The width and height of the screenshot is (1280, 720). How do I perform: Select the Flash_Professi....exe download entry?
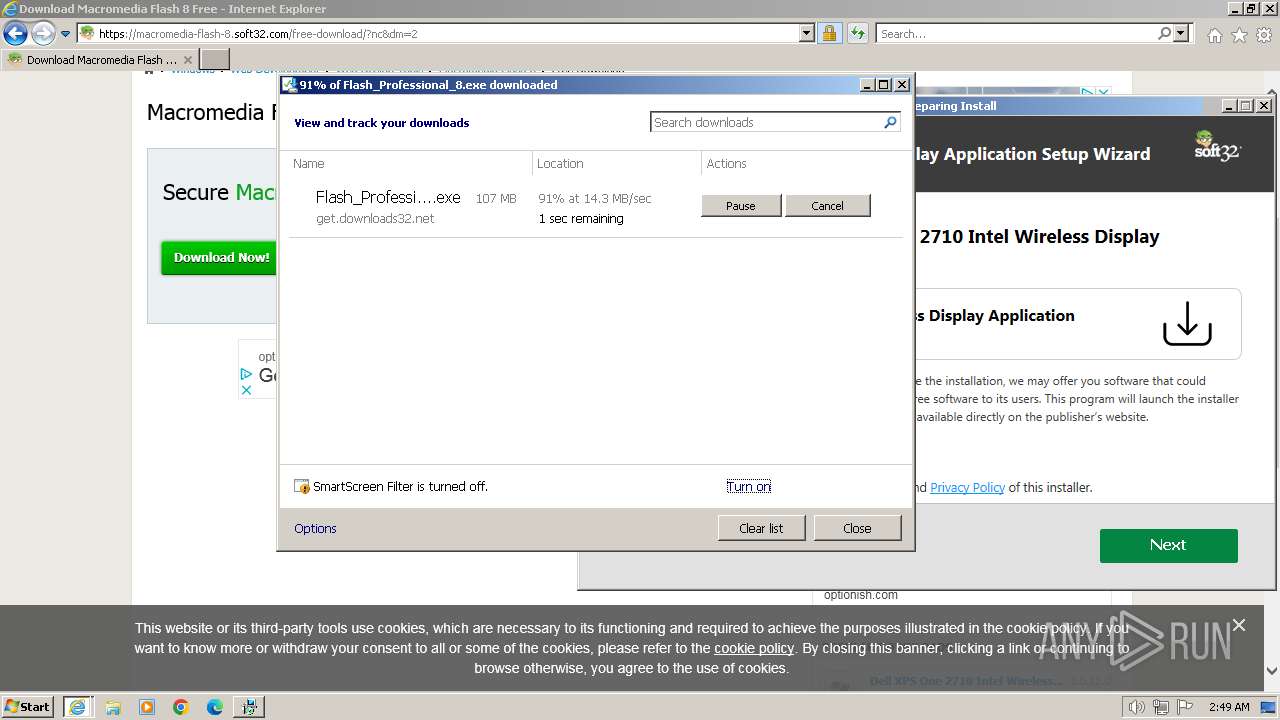pos(595,208)
